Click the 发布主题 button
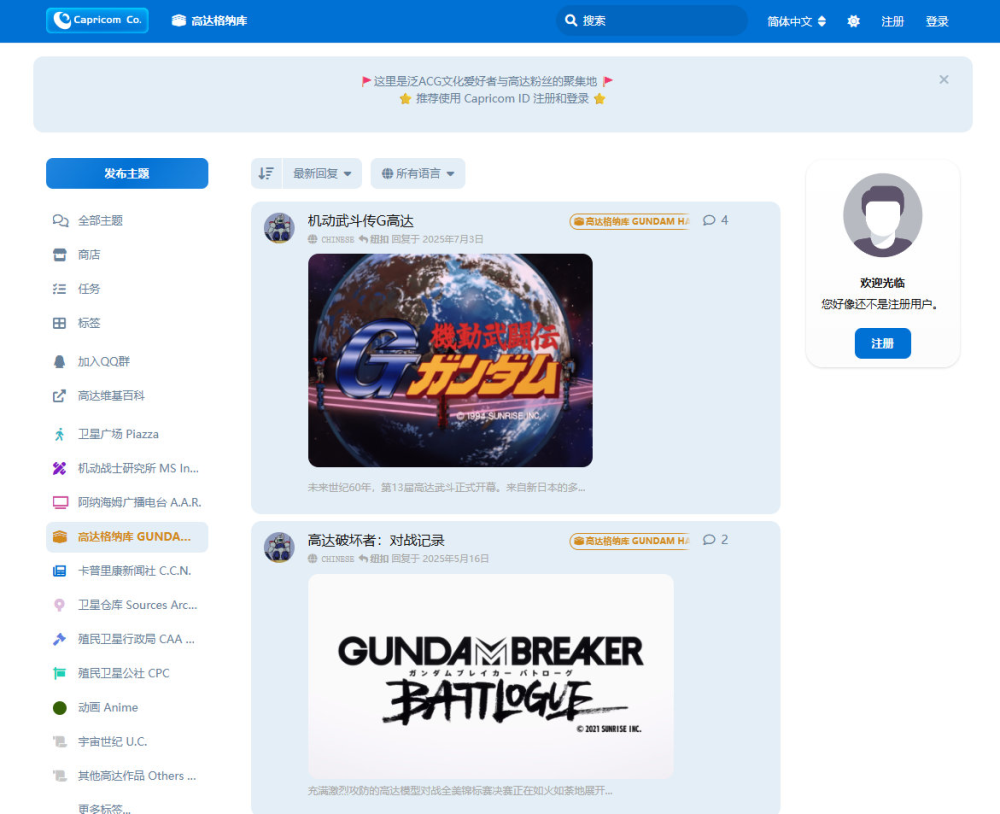Viewport: 1000px width, 814px height. pyautogui.click(x=127, y=173)
